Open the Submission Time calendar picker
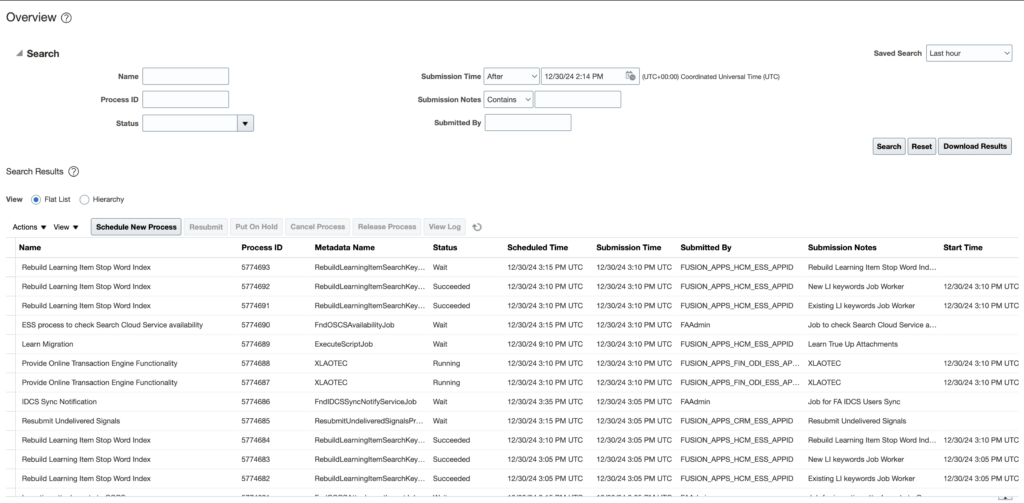 (631, 76)
